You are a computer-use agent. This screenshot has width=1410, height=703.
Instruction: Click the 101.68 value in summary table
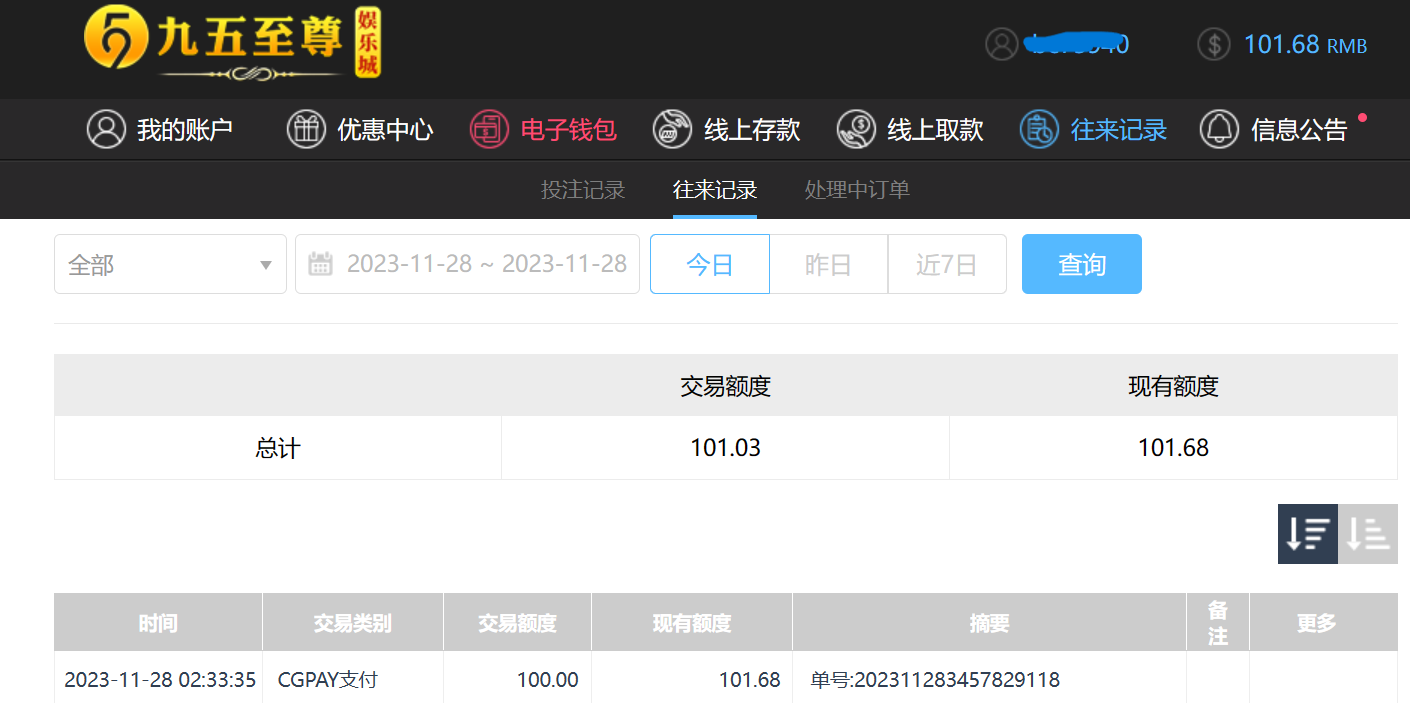click(1173, 448)
